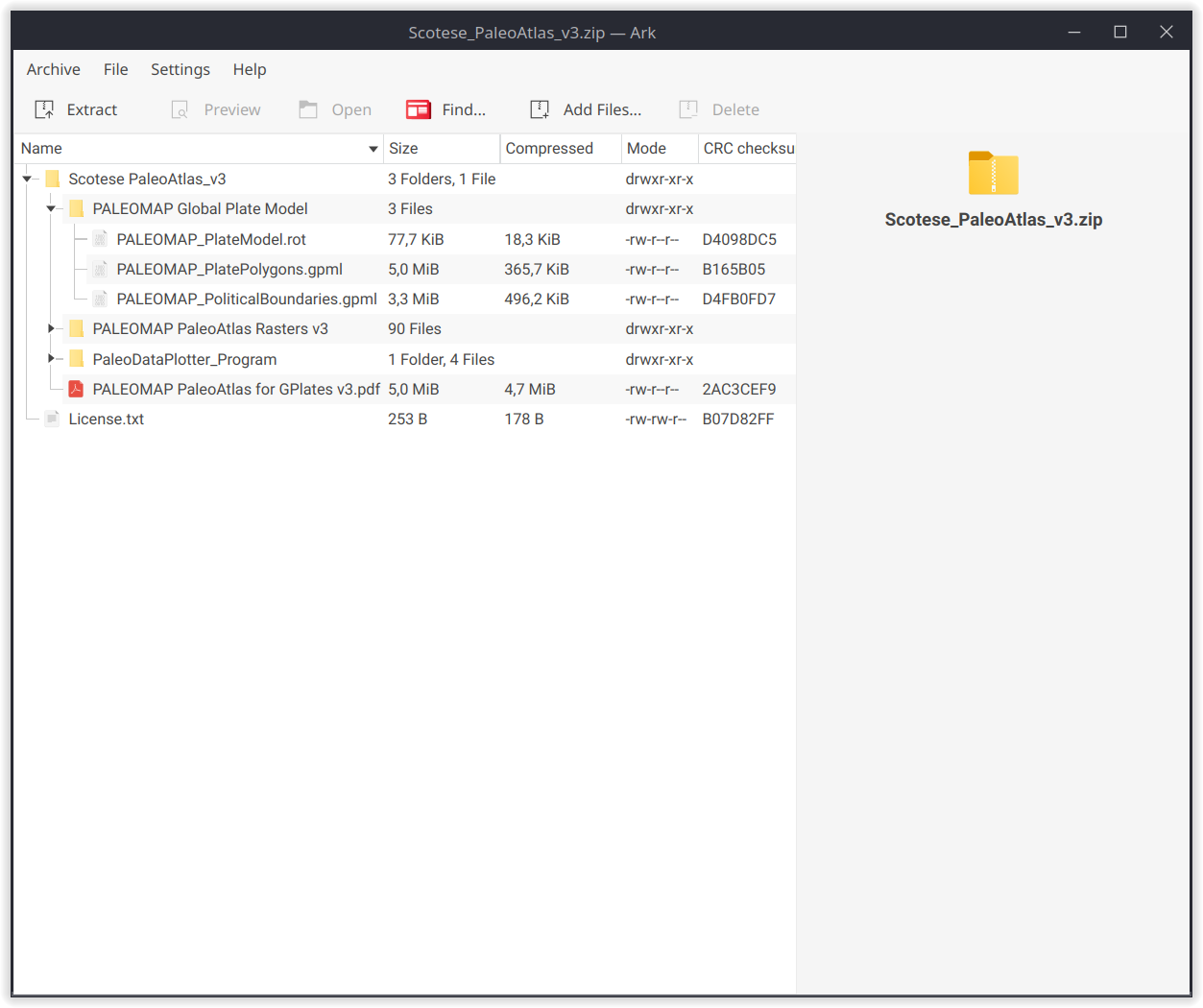This screenshot has height=1008, width=1203.
Task: Click the Find... button label
Action: [464, 109]
